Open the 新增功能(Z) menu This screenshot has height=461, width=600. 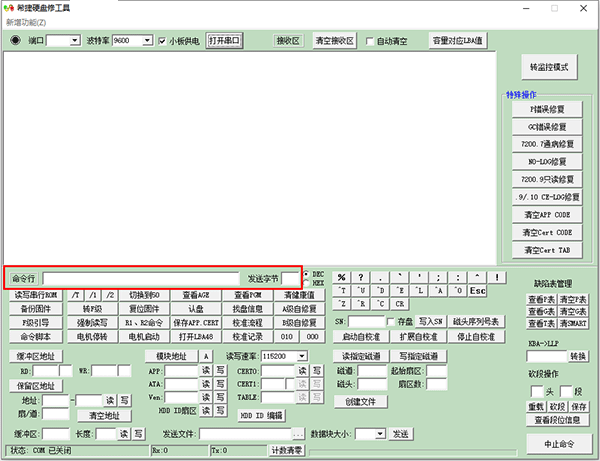[26, 21]
